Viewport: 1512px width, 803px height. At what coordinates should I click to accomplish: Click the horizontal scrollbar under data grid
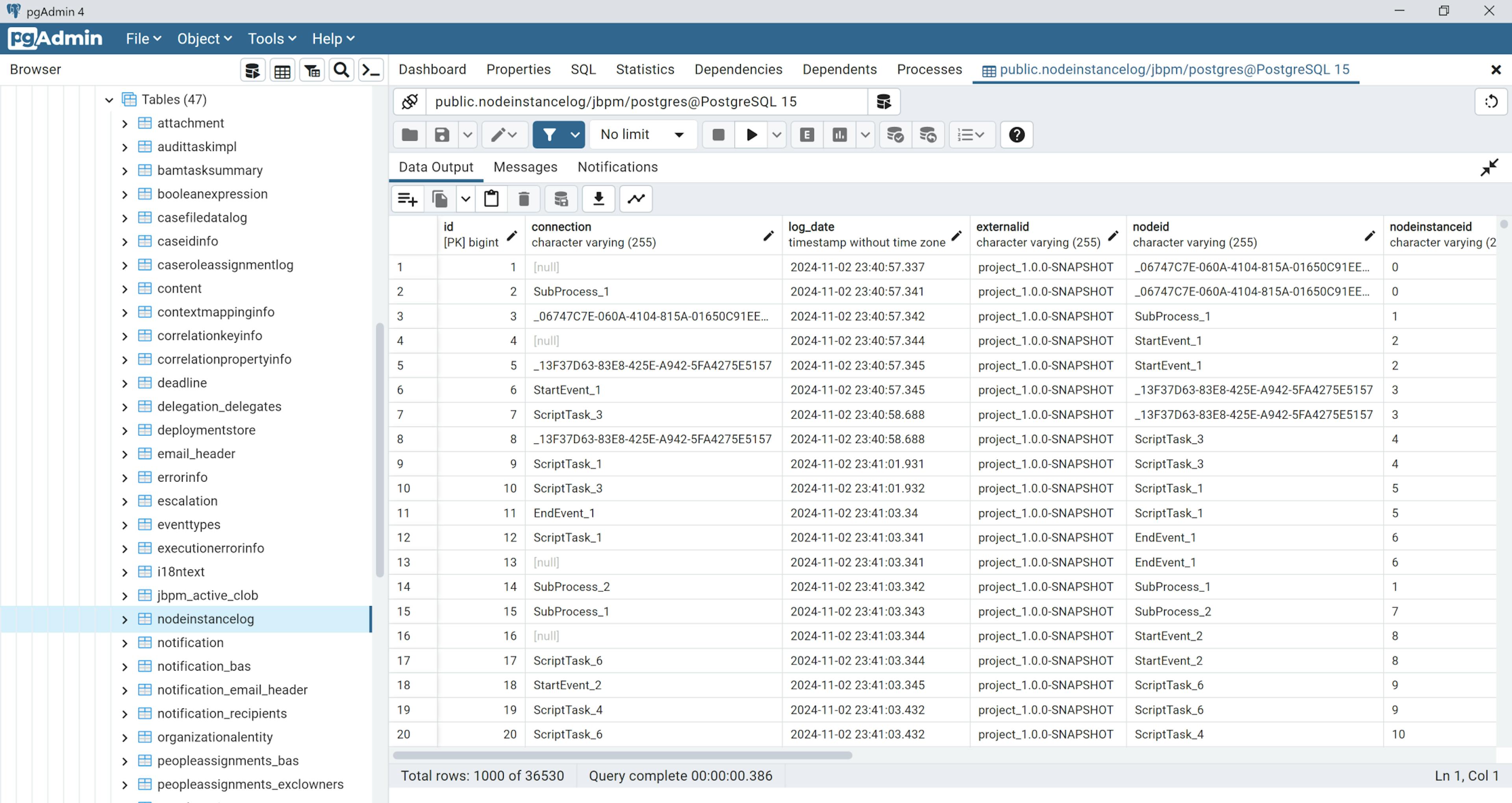[x=622, y=755]
